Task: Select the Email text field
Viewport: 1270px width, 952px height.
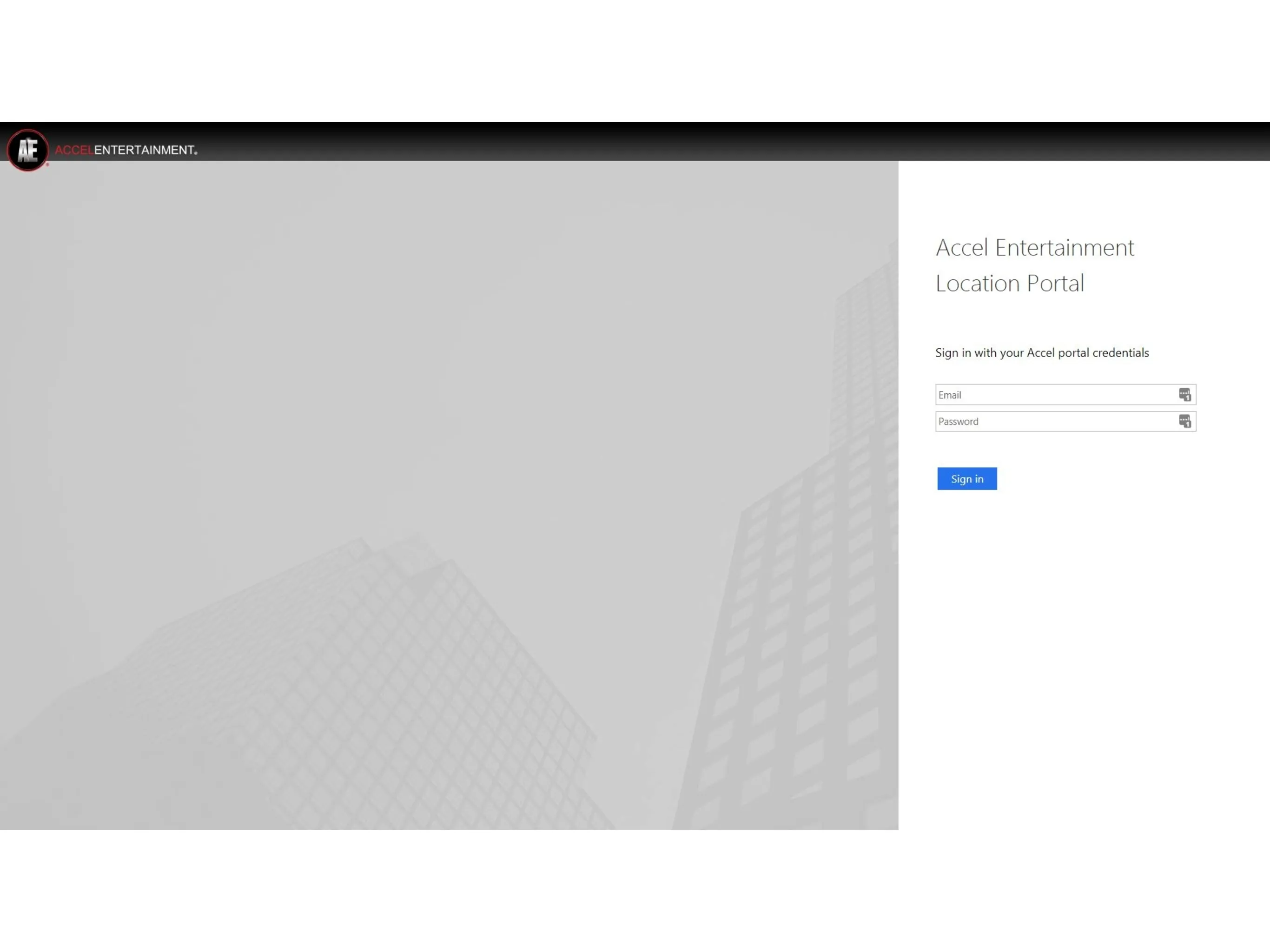Action: pos(1064,394)
